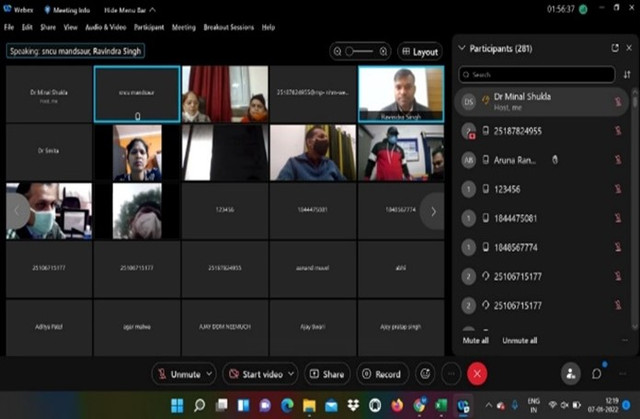
Task: Open the Audio & Video menu
Action: pos(105,27)
